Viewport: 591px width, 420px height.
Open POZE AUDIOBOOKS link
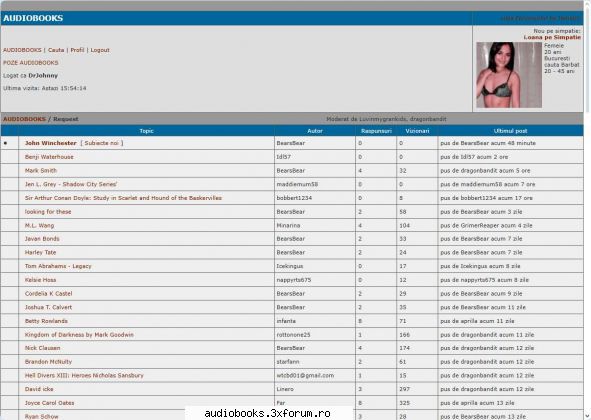coord(31,63)
